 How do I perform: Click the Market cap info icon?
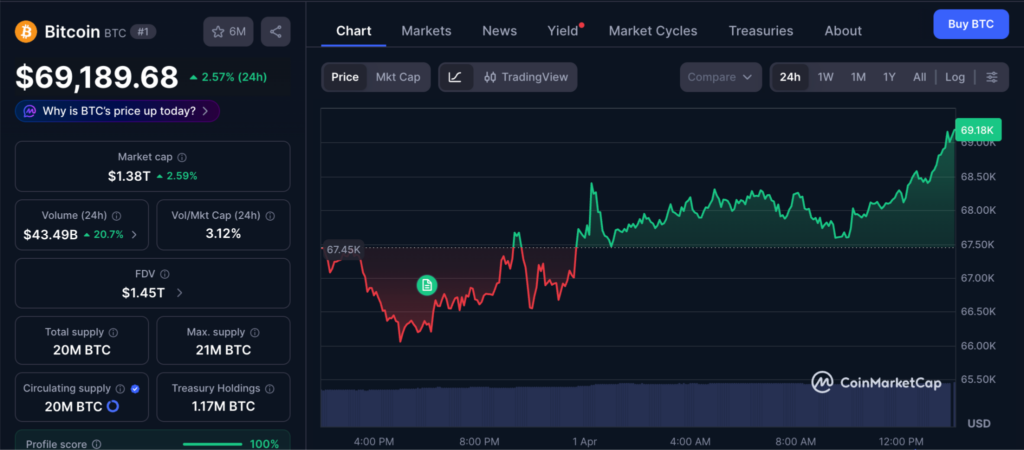[182, 157]
